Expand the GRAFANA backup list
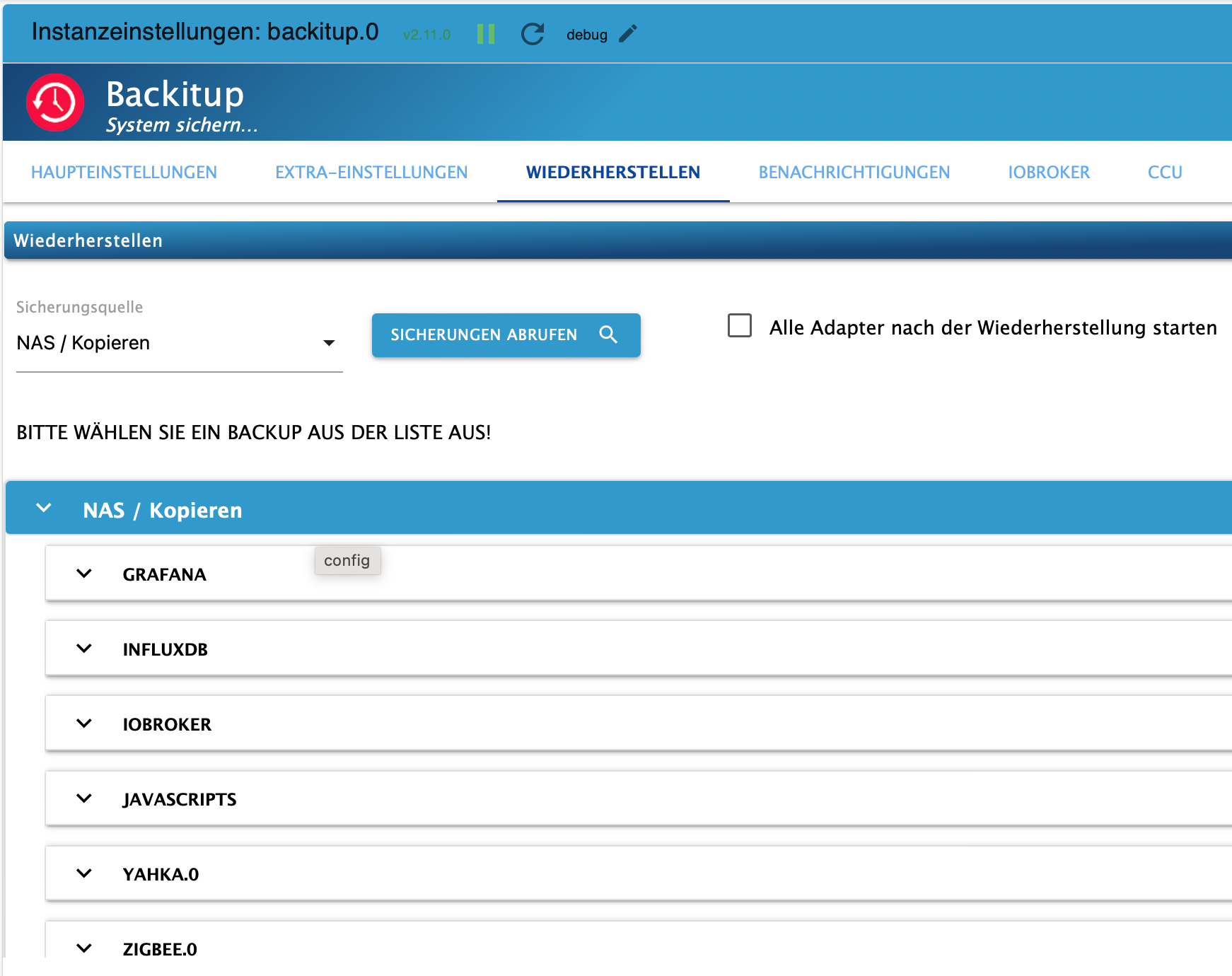1232x976 pixels. point(84,574)
